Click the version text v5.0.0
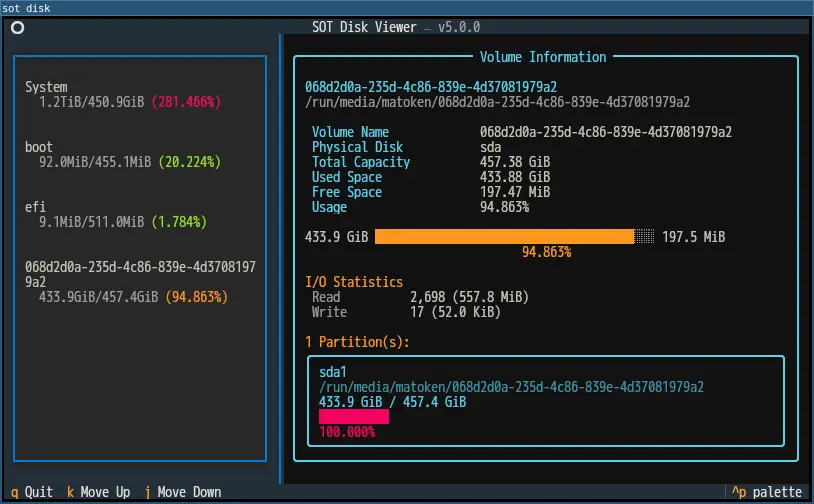This screenshot has width=814, height=504. [459, 27]
